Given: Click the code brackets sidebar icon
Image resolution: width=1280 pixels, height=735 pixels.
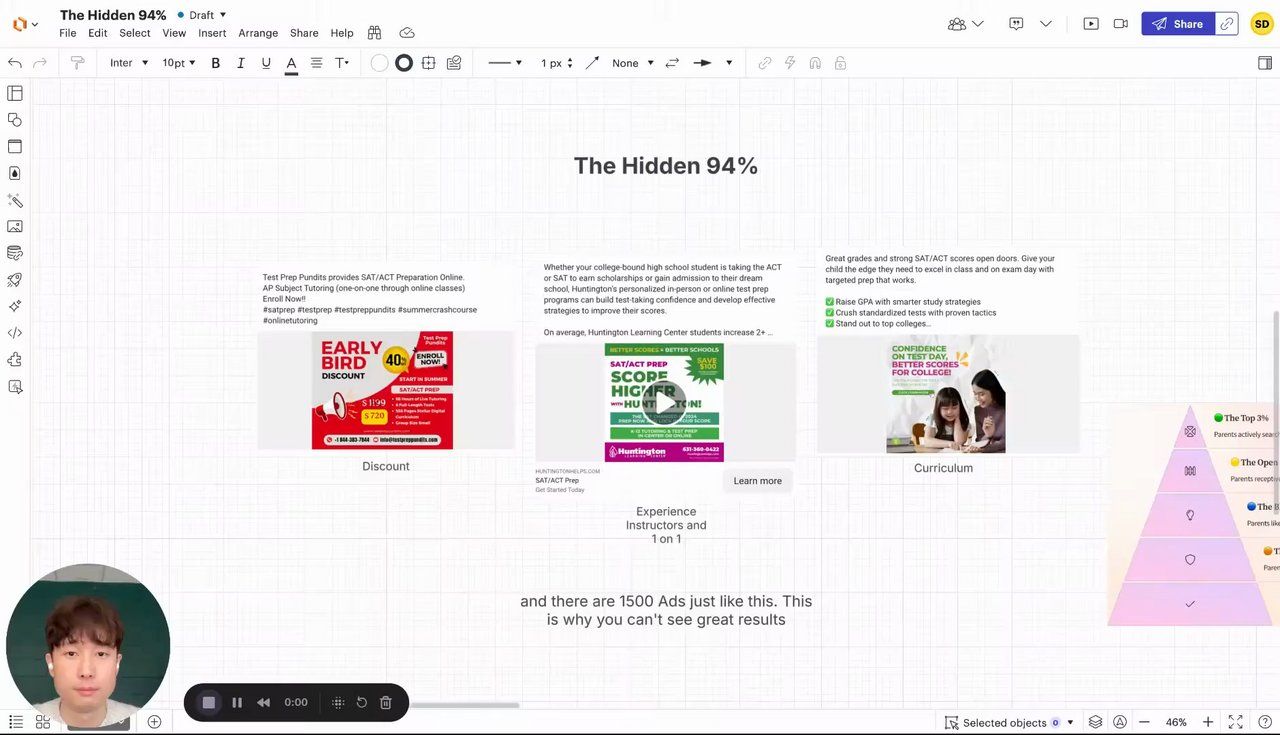Looking at the screenshot, I should pyautogui.click(x=15, y=333).
